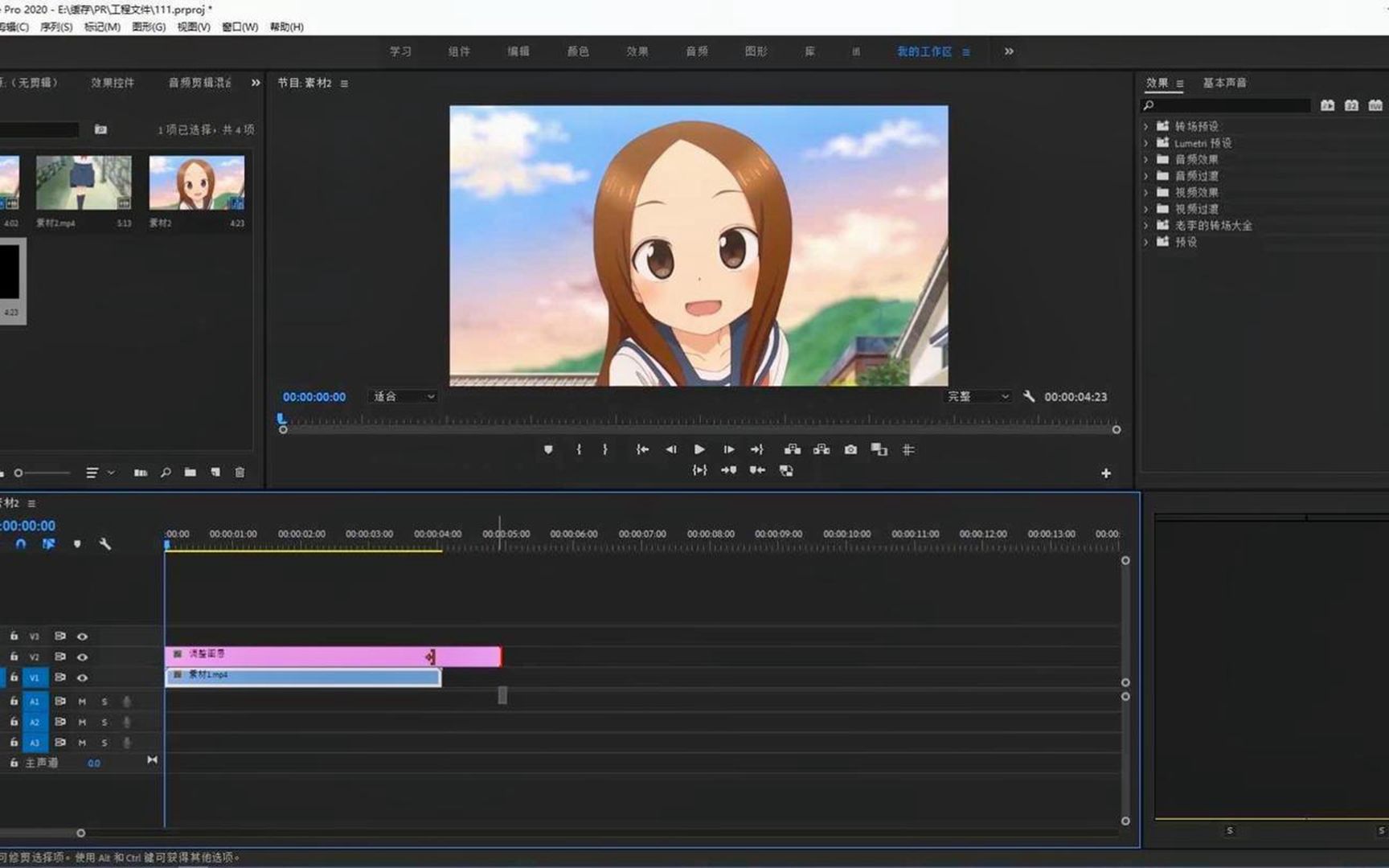Step back one frame
Viewport: 1389px width, 868px height.
point(671,449)
